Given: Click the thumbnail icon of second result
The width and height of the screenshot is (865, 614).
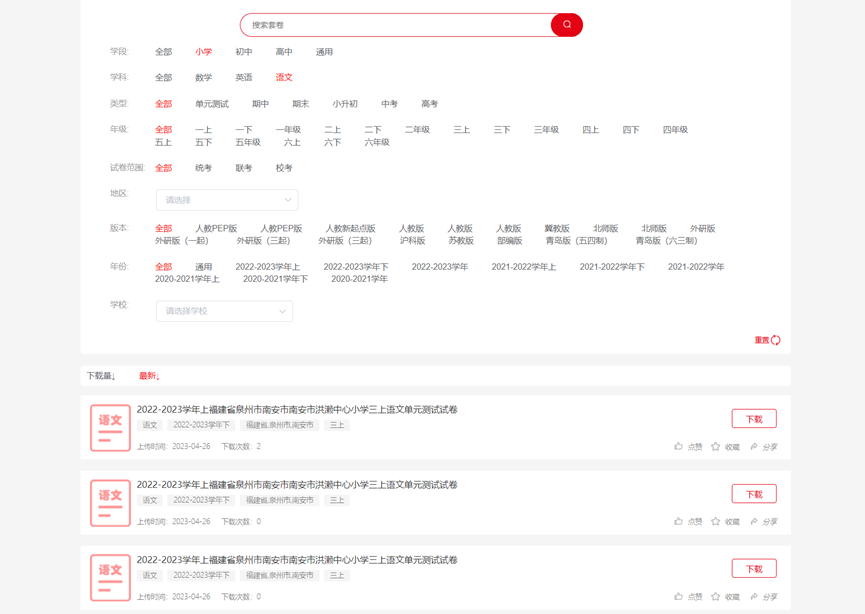Looking at the screenshot, I should point(110,503).
